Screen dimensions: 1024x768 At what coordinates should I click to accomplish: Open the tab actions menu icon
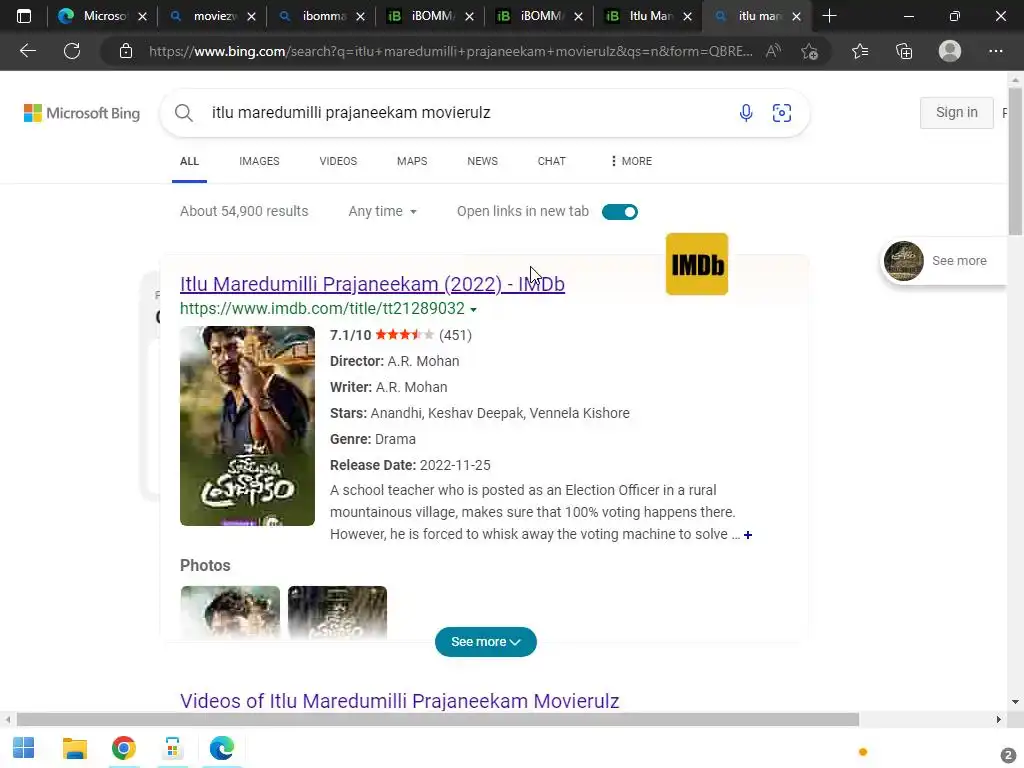tap(24, 16)
